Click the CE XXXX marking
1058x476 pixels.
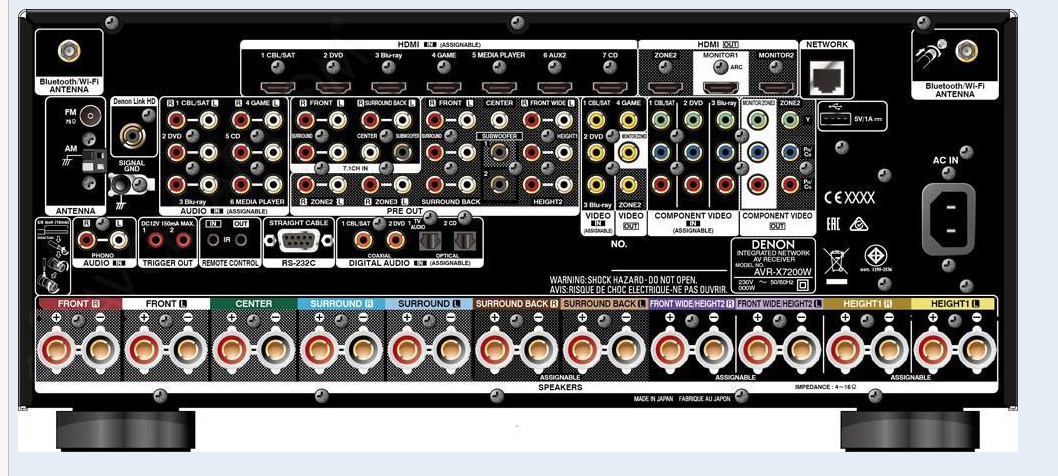pyautogui.click(x=850, y=198)
